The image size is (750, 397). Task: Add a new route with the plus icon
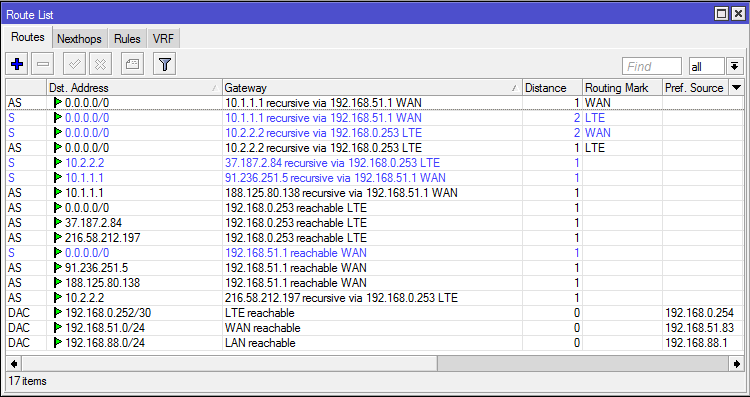pyautogui.click(x=17, y=64)
